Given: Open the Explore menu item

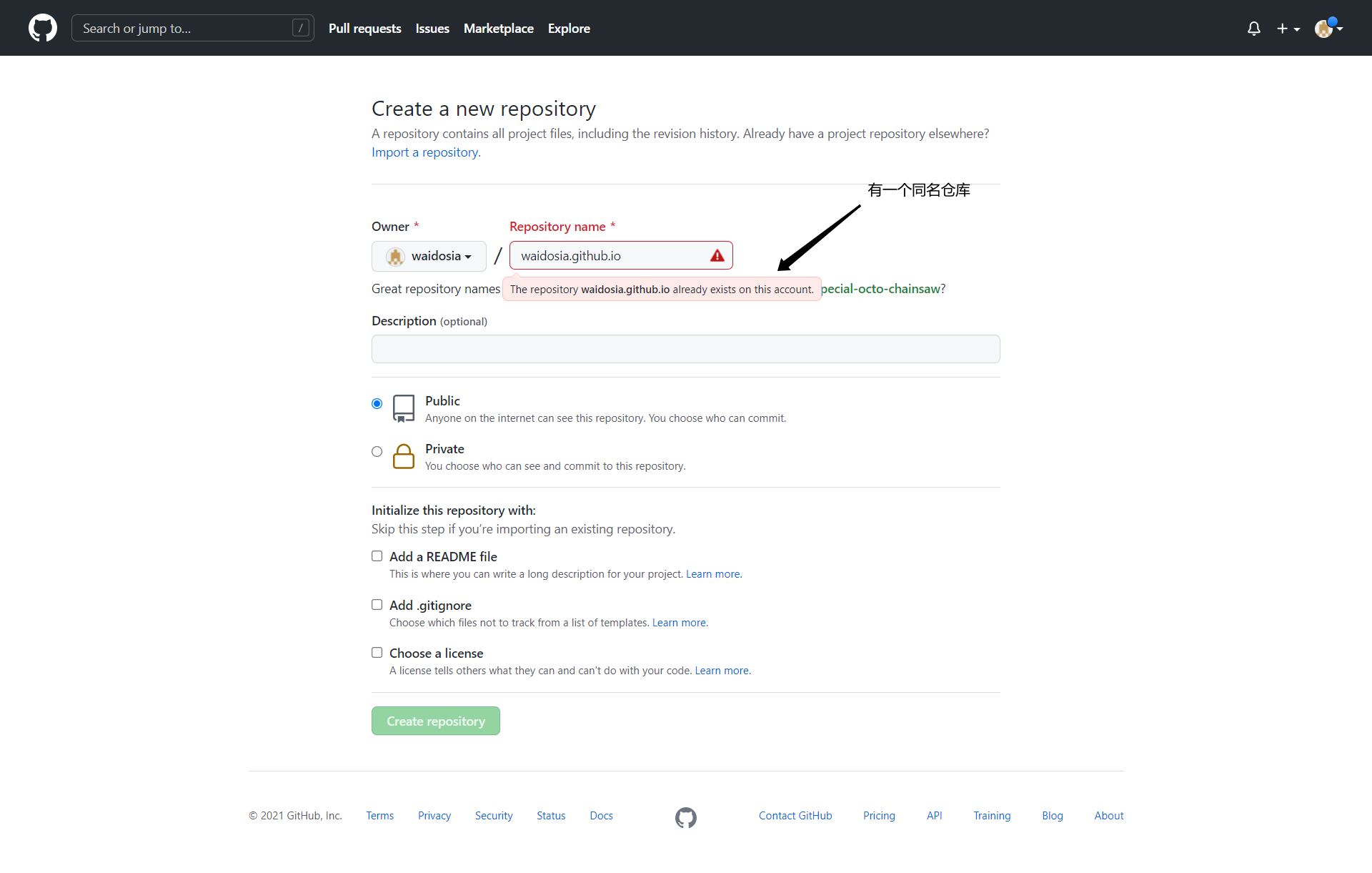Looking at the screenshot, I should [569, 28].
